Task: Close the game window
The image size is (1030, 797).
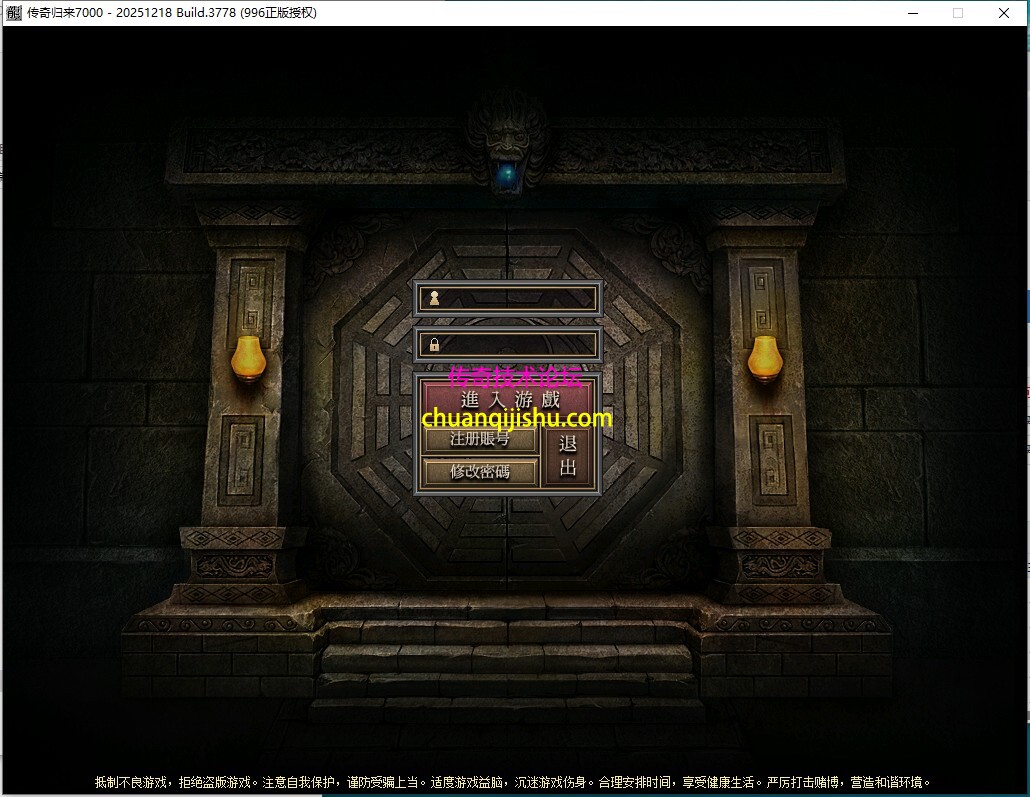Action: coord(1004,13)
